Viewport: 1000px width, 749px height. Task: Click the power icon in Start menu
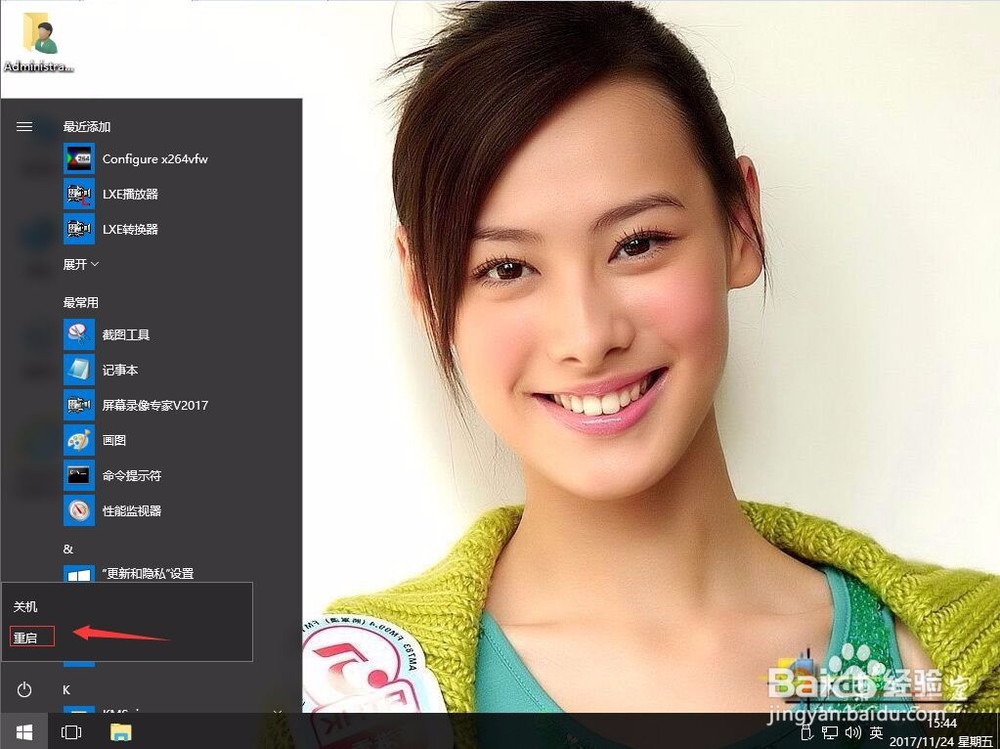(x=24, y=690)
